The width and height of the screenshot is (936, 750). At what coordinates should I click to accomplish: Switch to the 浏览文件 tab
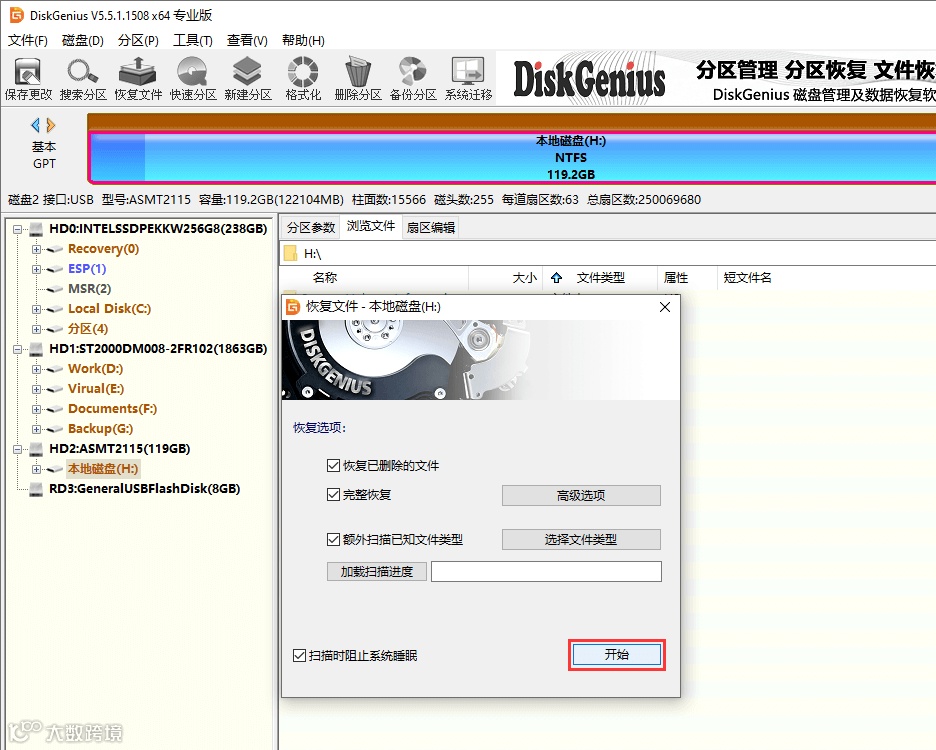(371, 226)
